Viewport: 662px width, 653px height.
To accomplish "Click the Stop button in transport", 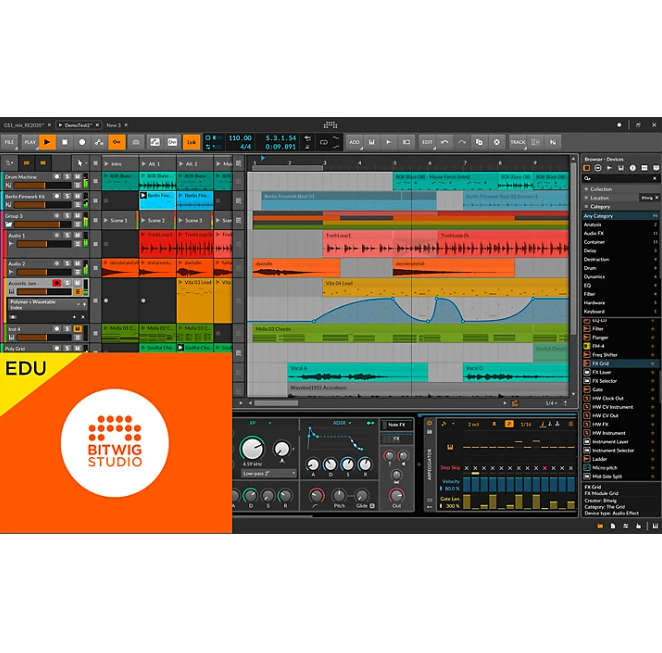I will pyautogui.click(x=66, y=142).
